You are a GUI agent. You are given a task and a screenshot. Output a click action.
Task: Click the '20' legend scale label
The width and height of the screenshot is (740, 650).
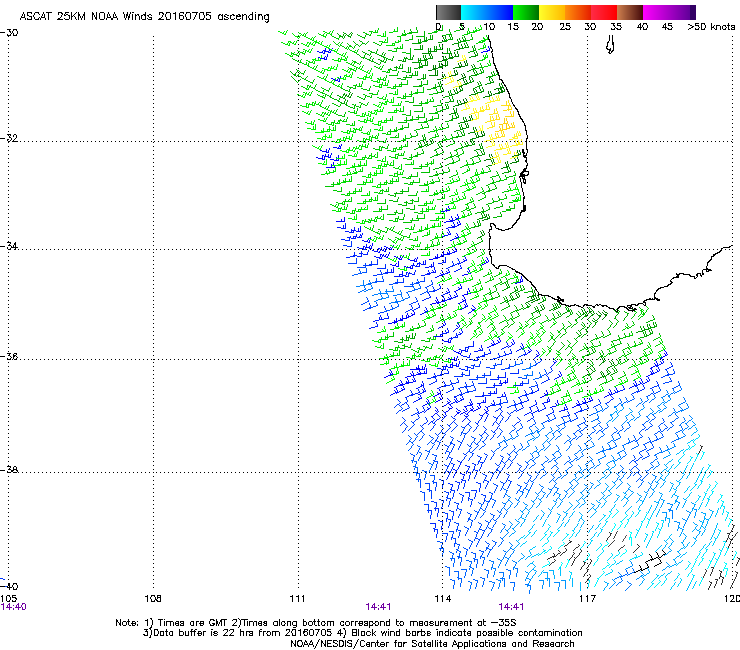(537, 26)
